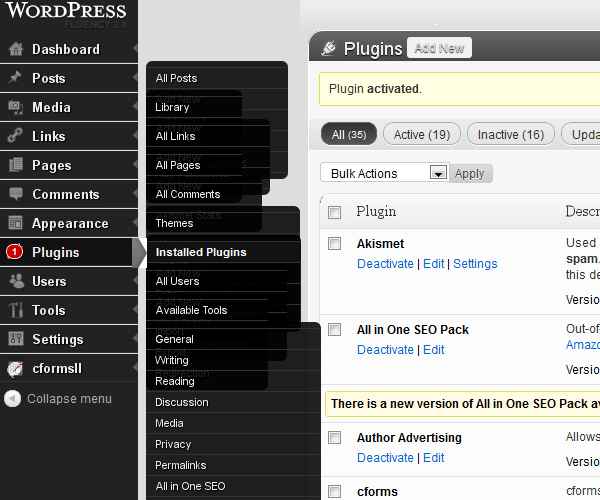600x500 pixels.
Task: Click the Users people icon
Action: pyautogui.click(x=16, y=281)
